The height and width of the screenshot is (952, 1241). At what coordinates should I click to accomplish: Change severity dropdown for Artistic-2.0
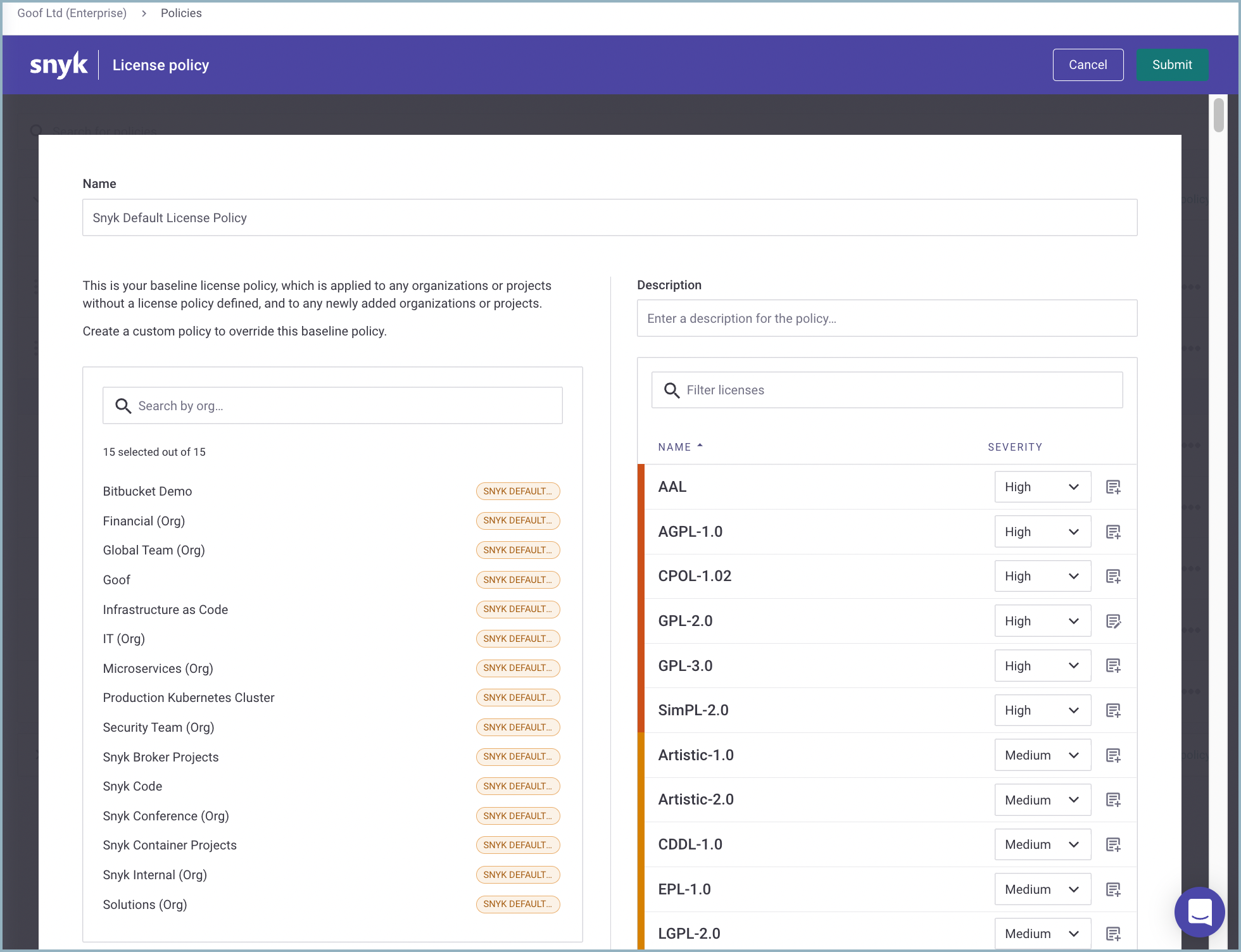[x=1042, y=799]
